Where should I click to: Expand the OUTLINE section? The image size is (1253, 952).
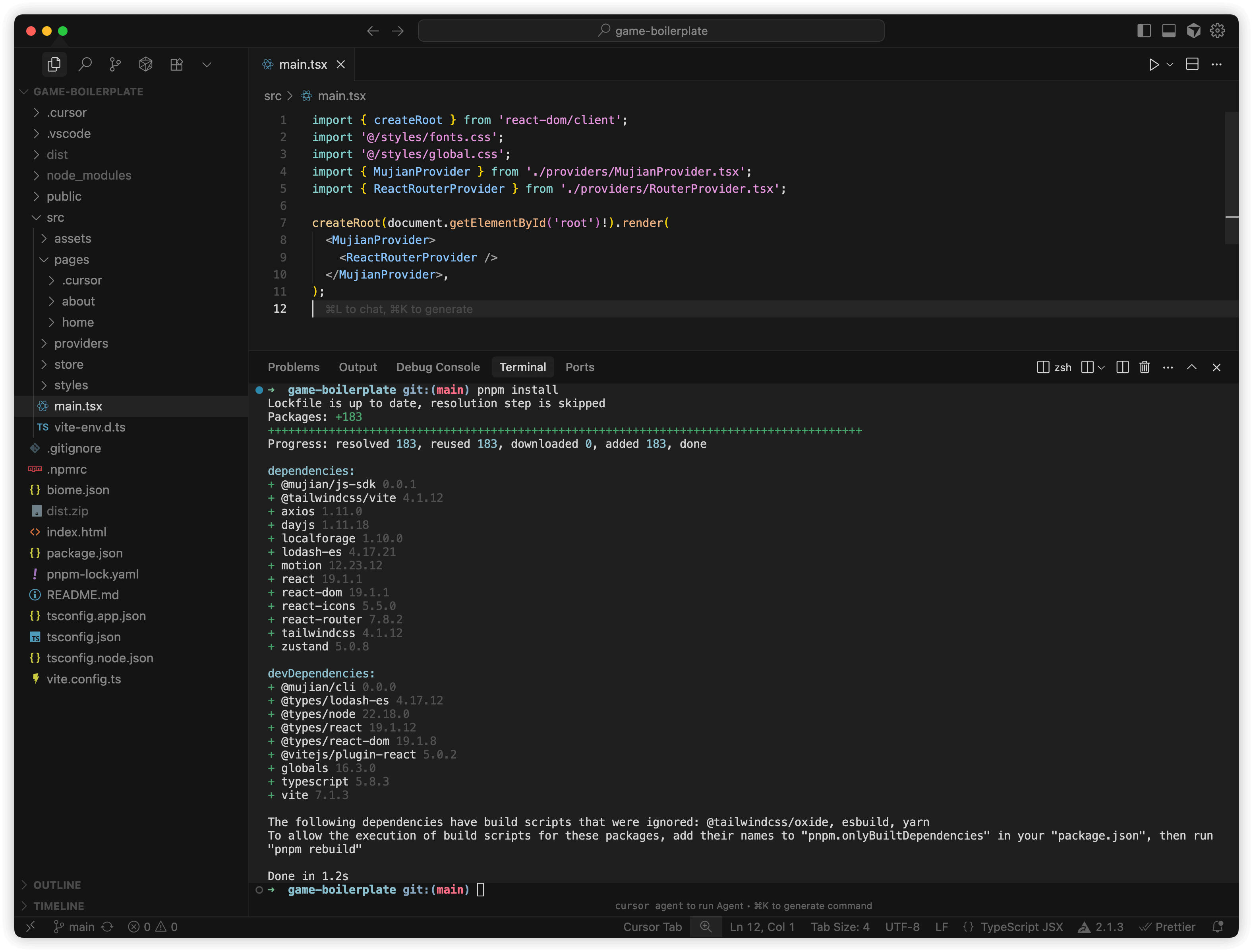pyautogui.click(x=57, y=884)
